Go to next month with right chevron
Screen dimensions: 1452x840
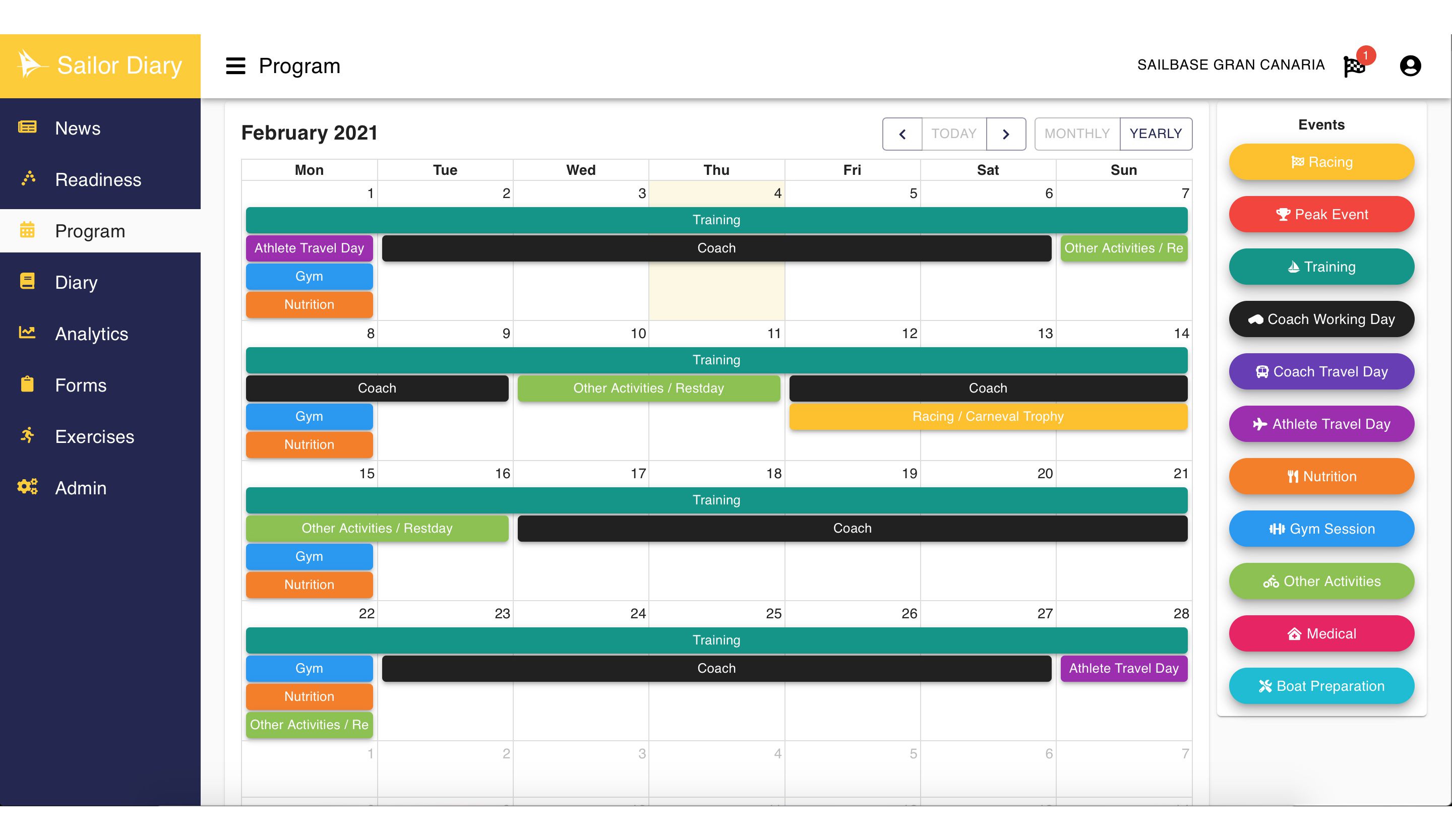[x=1006, y=134]
